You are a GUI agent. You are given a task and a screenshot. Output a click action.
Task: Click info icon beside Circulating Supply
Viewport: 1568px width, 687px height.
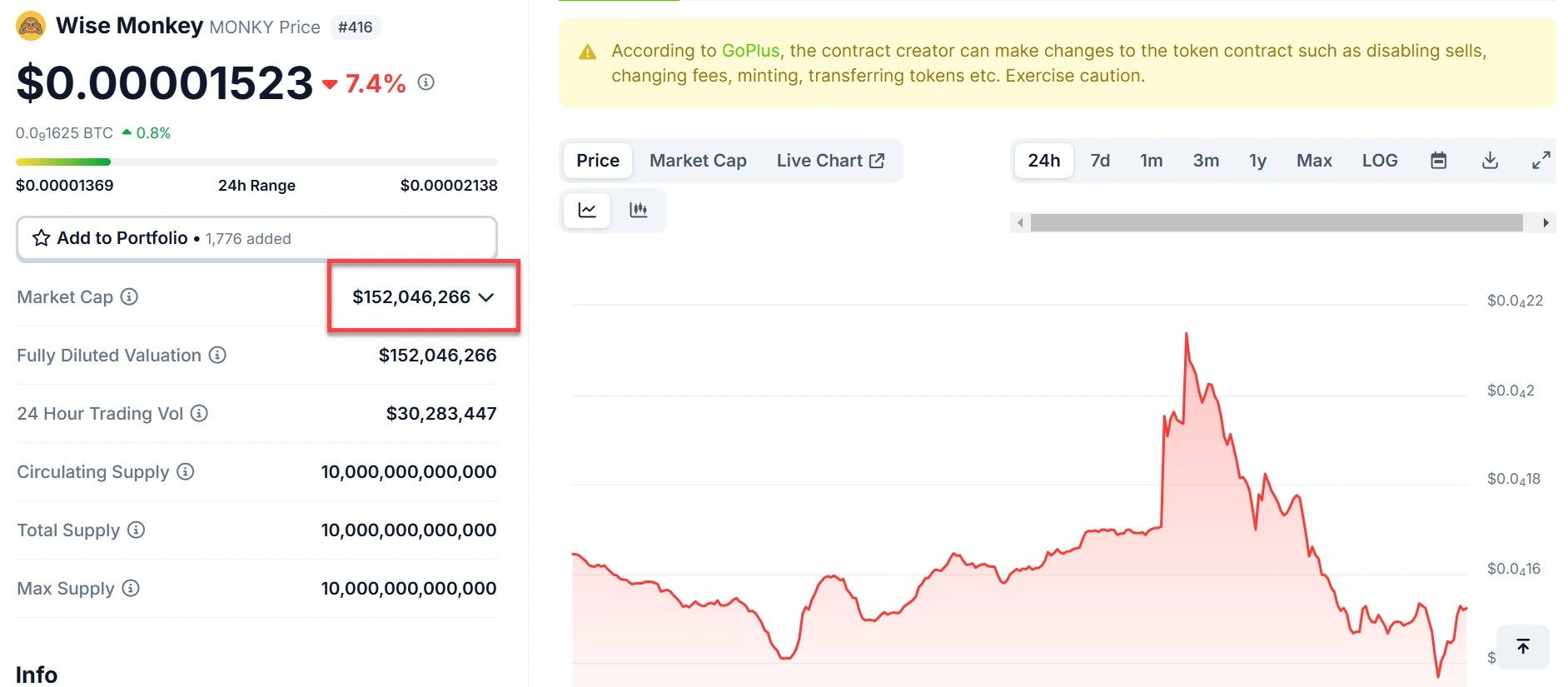186,471
